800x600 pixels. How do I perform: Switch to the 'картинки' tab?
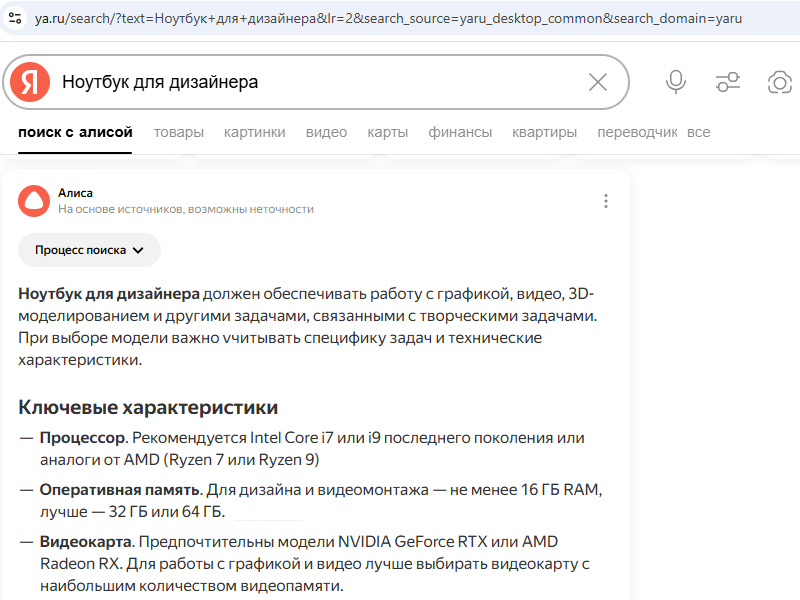click(x=255, y=132)
